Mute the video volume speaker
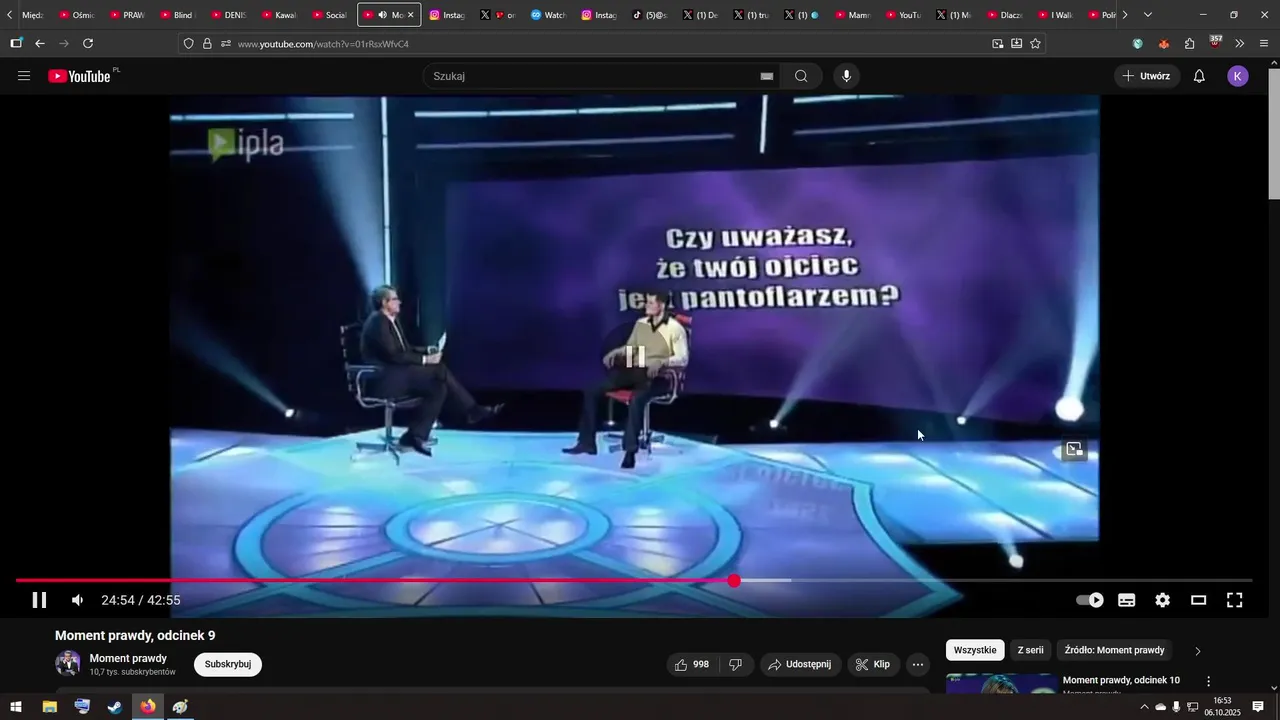The height and width of the screenshot is (720, 1280). (x=77, y=600)
